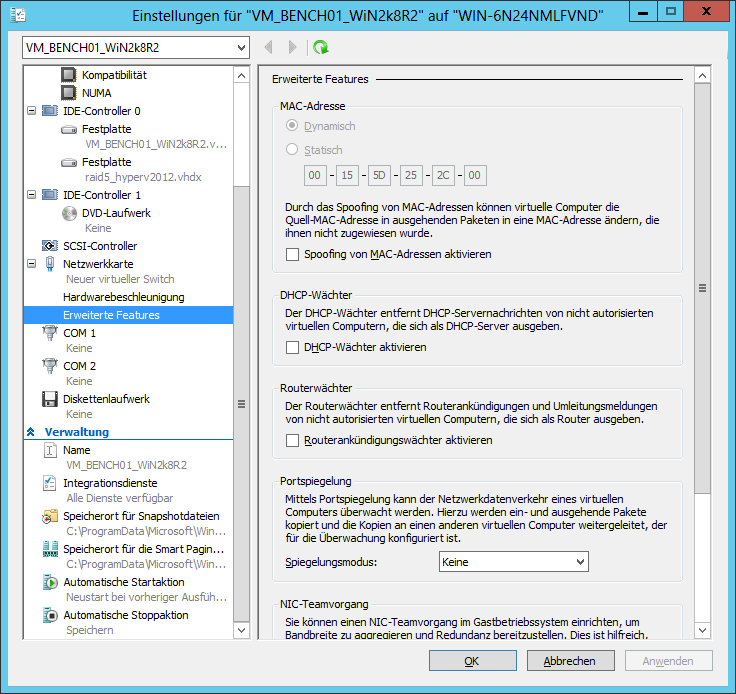This screenshot has height=694, width=736.
Task: Open the Spiegelungsmodus dropdown
Action: point(513,562)
